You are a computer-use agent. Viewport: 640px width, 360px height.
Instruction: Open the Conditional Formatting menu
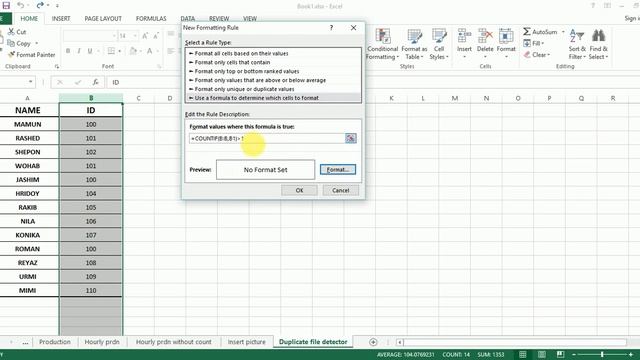(x=382, y=44)
